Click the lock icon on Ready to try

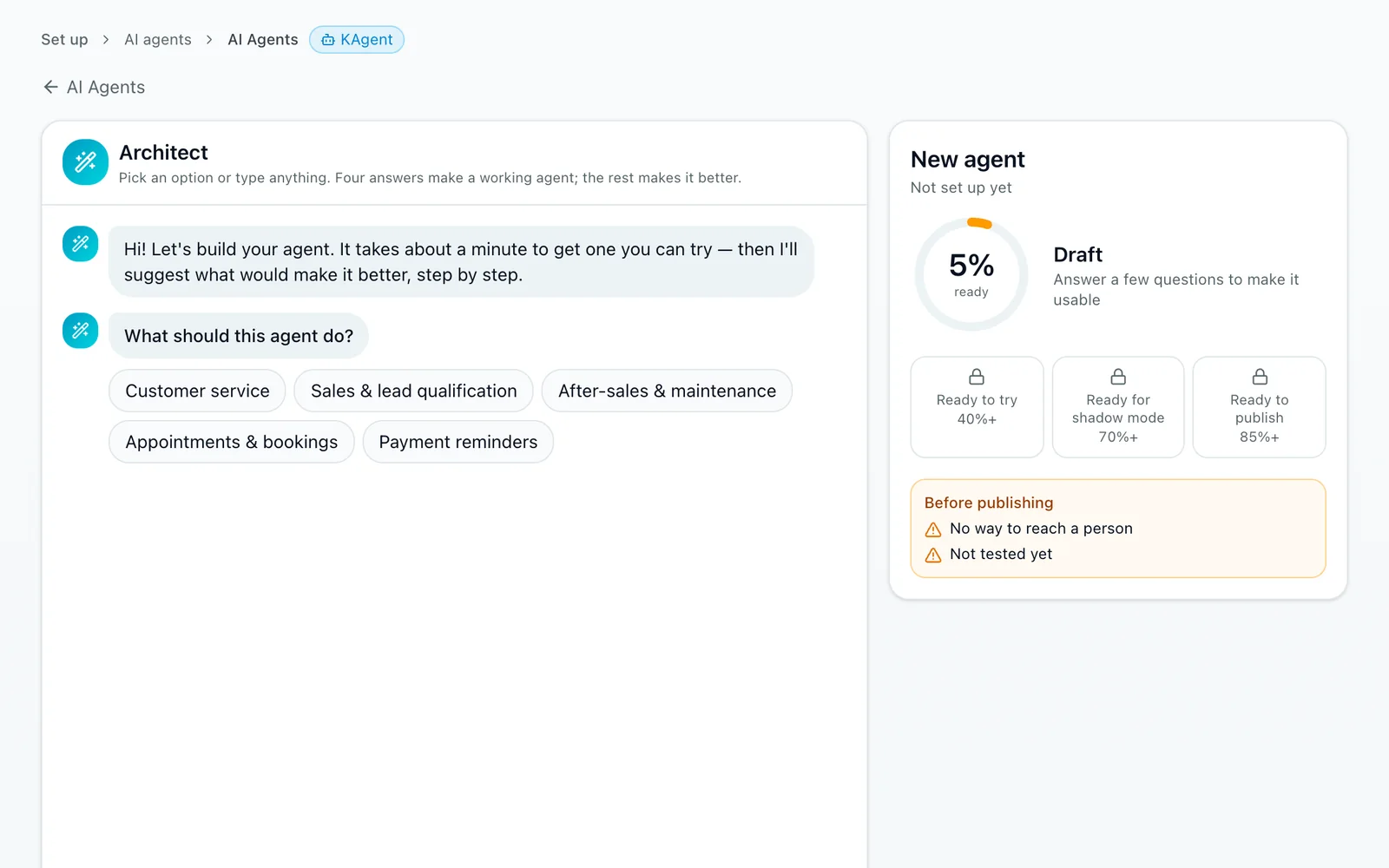pos(977,377)
